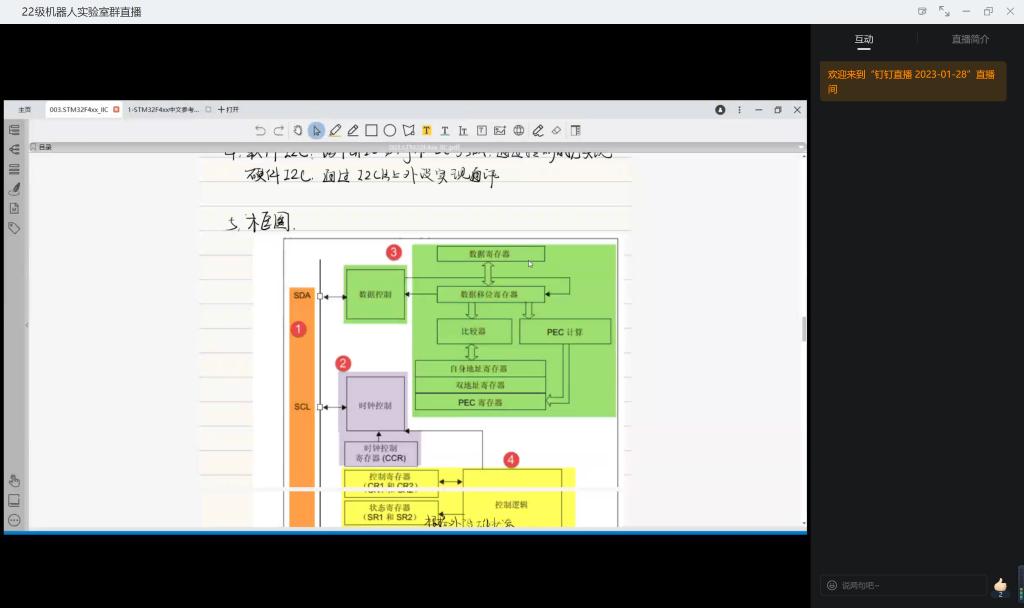Open the emoji picker in chat box

point(831,585)
